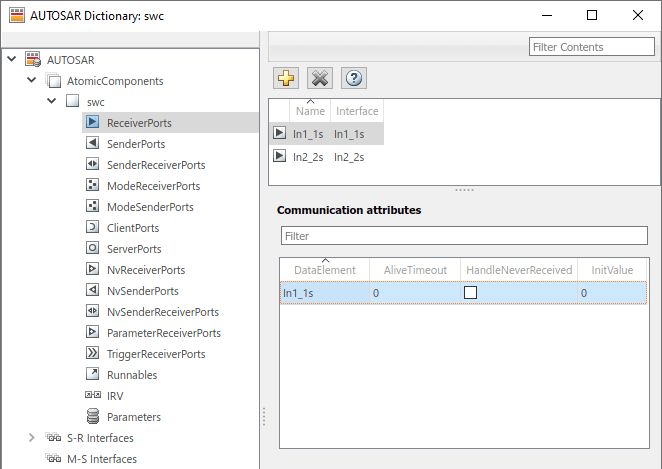Screen dimensions: 662x469
Task: Click the Parameters database icon
Action: click(x=92, y=417)
